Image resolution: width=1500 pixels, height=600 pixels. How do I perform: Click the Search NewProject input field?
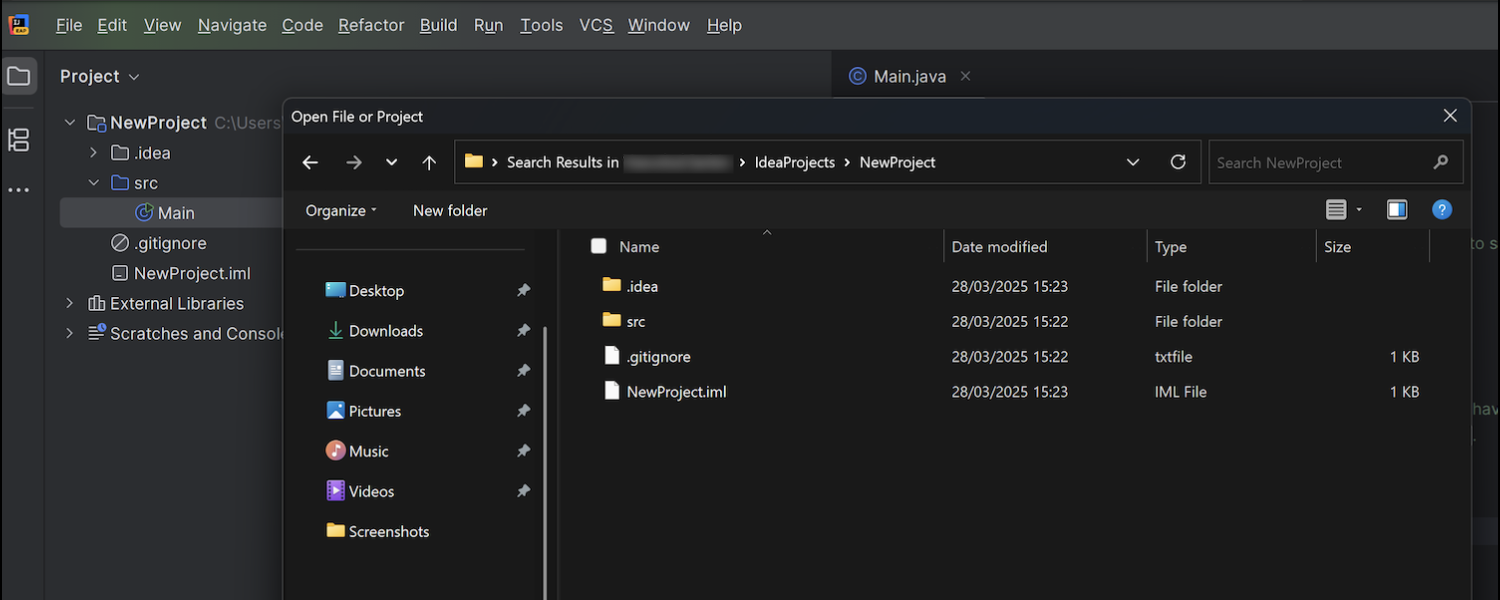1320,162
